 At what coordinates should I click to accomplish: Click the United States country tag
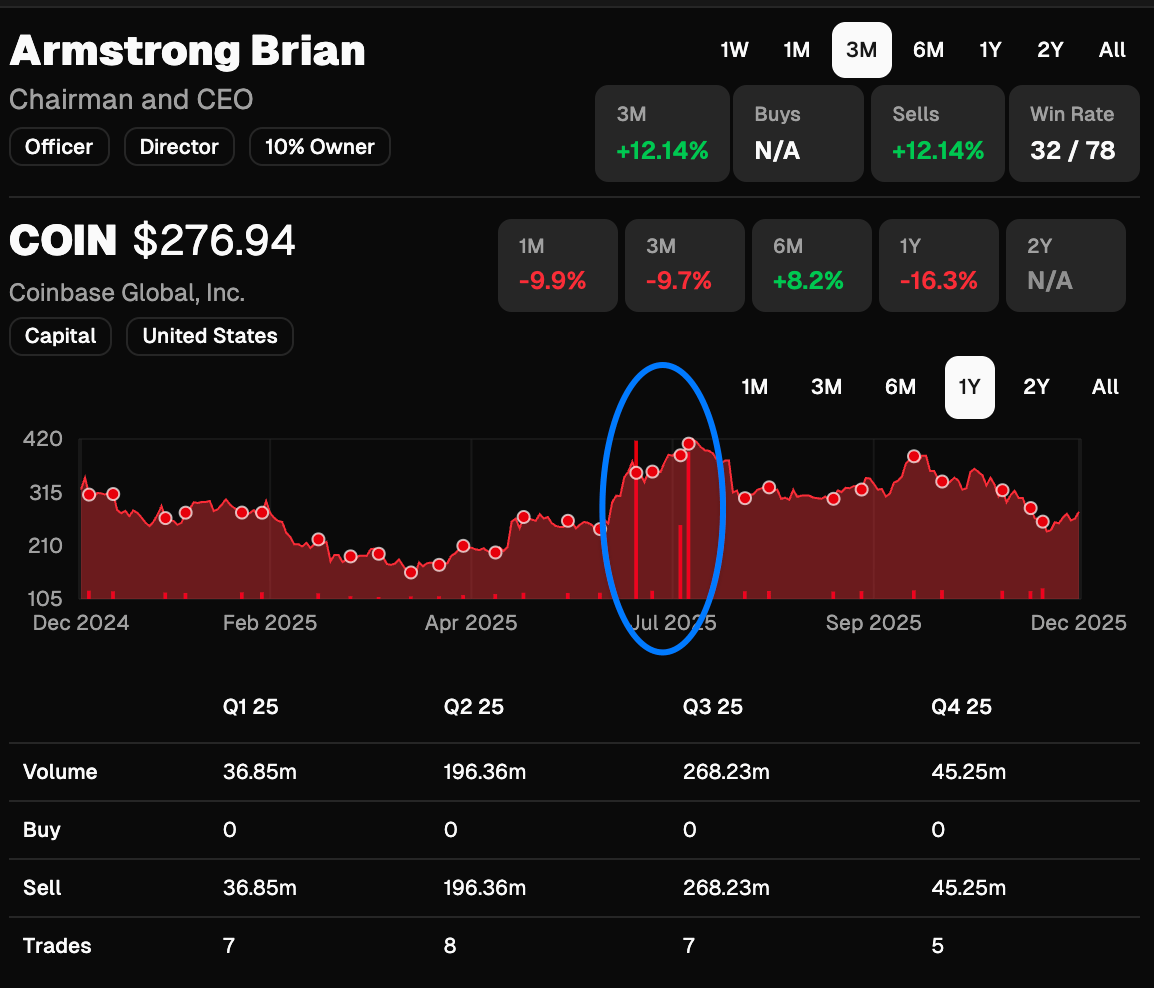click(x=210, y=336)
